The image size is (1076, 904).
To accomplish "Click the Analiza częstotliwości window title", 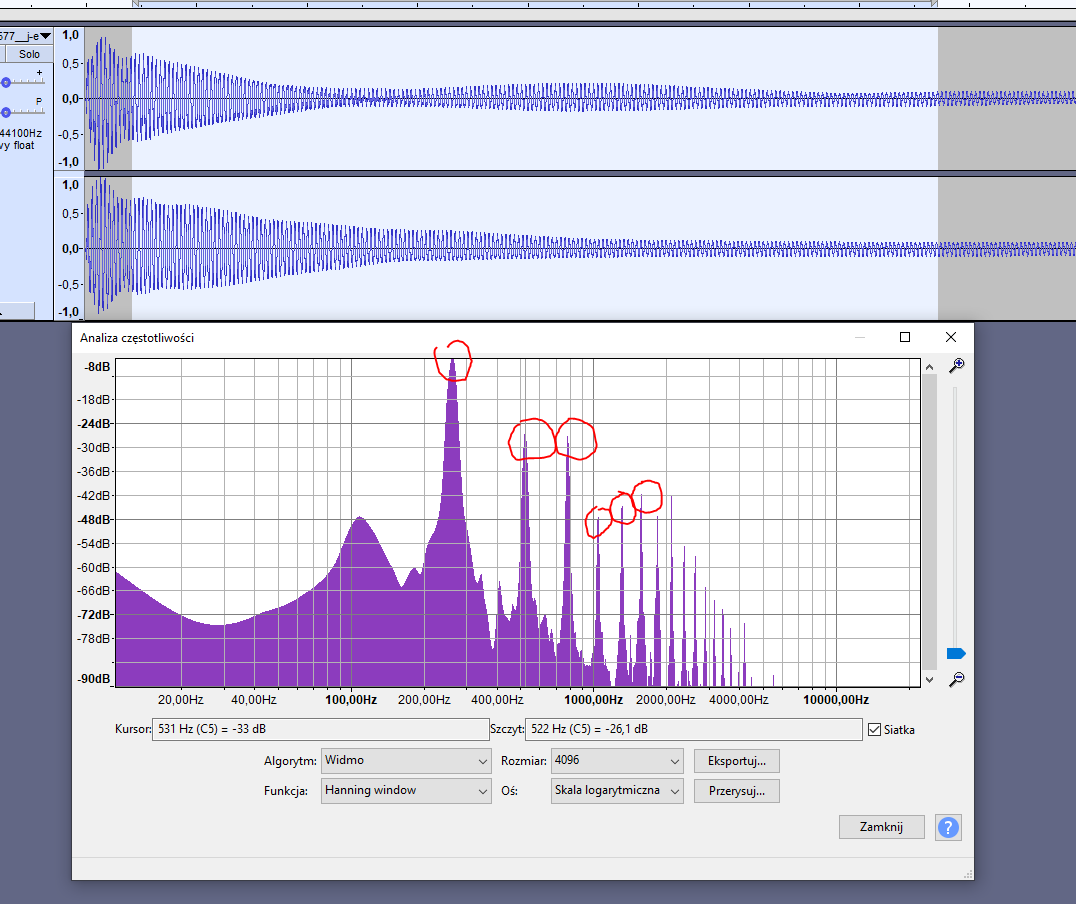I will tap(137, 338).
